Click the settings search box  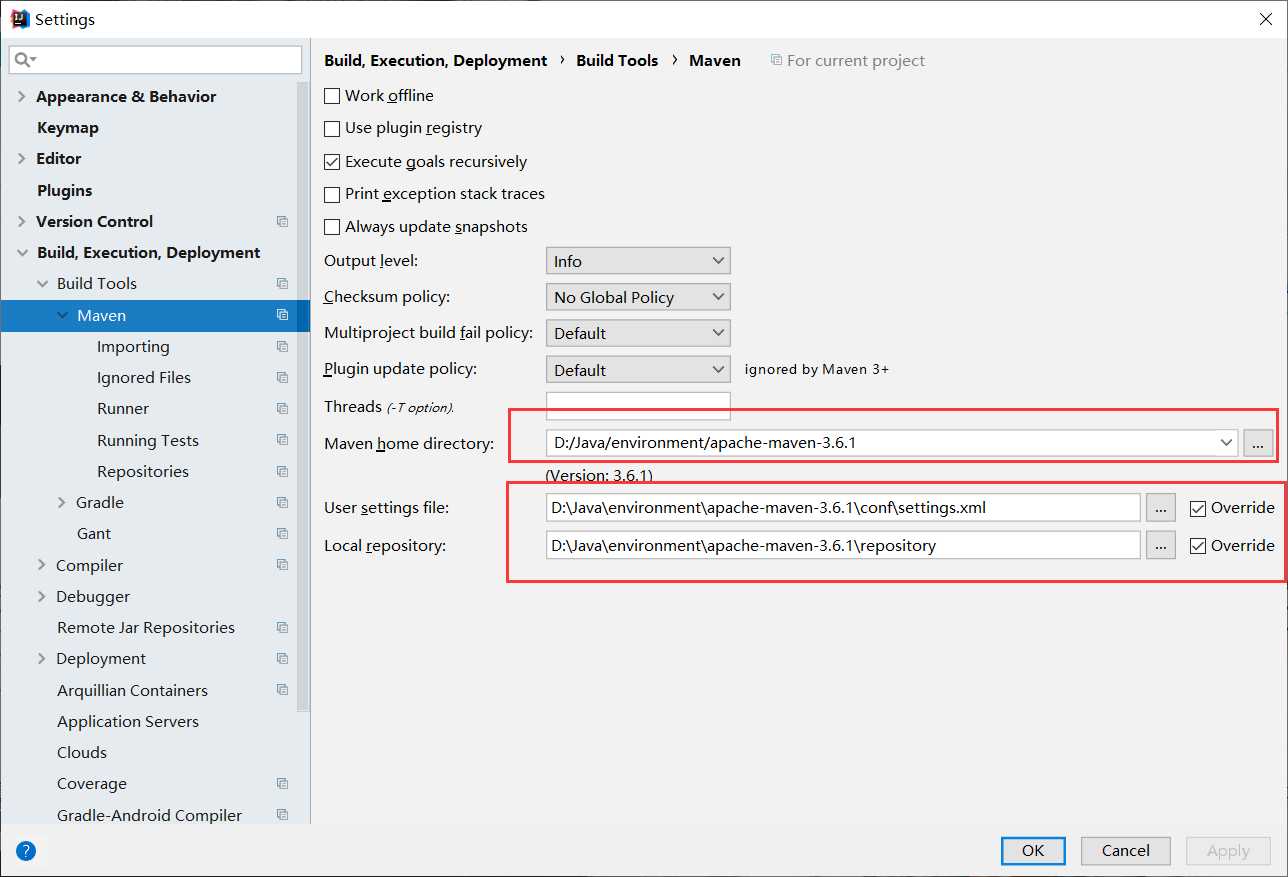point(155,60)
